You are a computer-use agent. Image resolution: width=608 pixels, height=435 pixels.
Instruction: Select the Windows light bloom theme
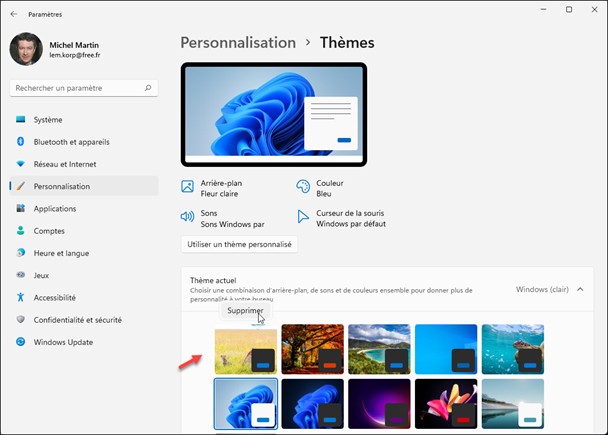tap(246, 404)
